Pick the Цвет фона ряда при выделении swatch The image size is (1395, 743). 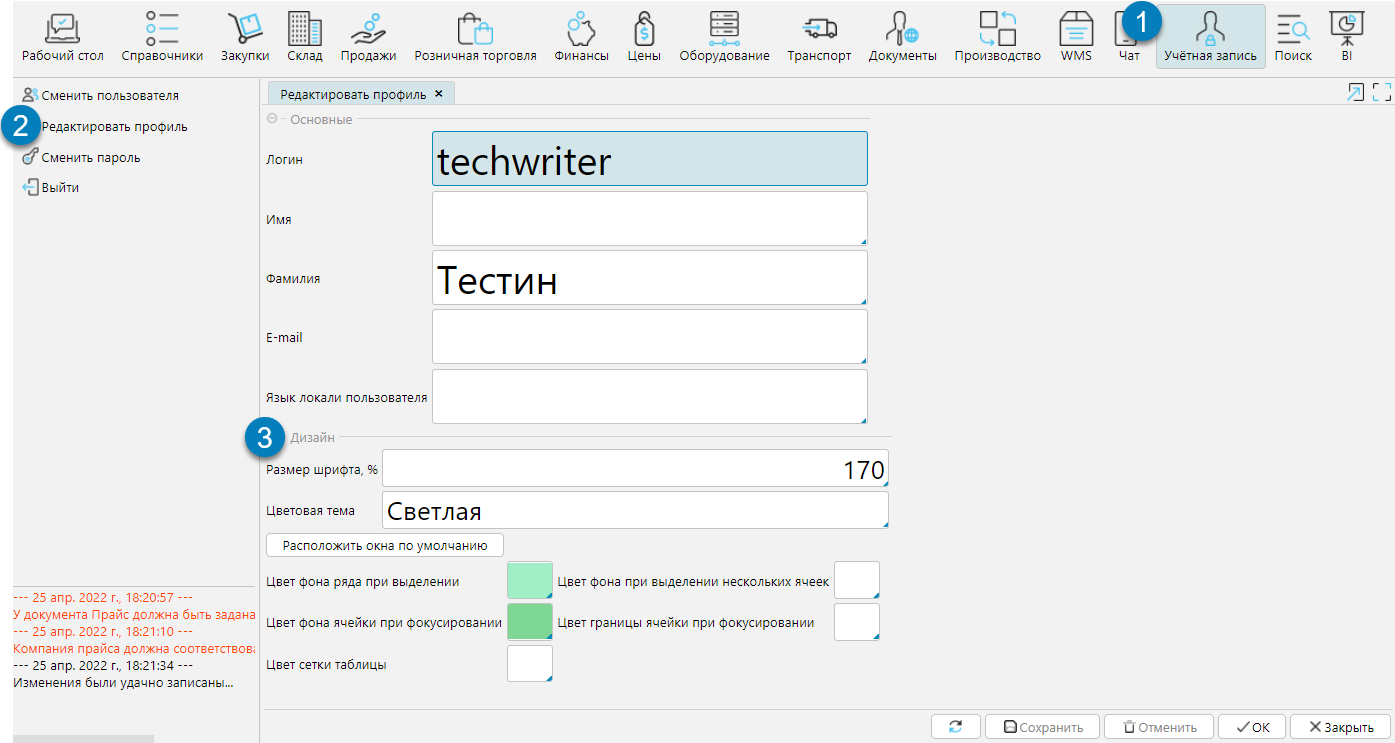(530, 581)
